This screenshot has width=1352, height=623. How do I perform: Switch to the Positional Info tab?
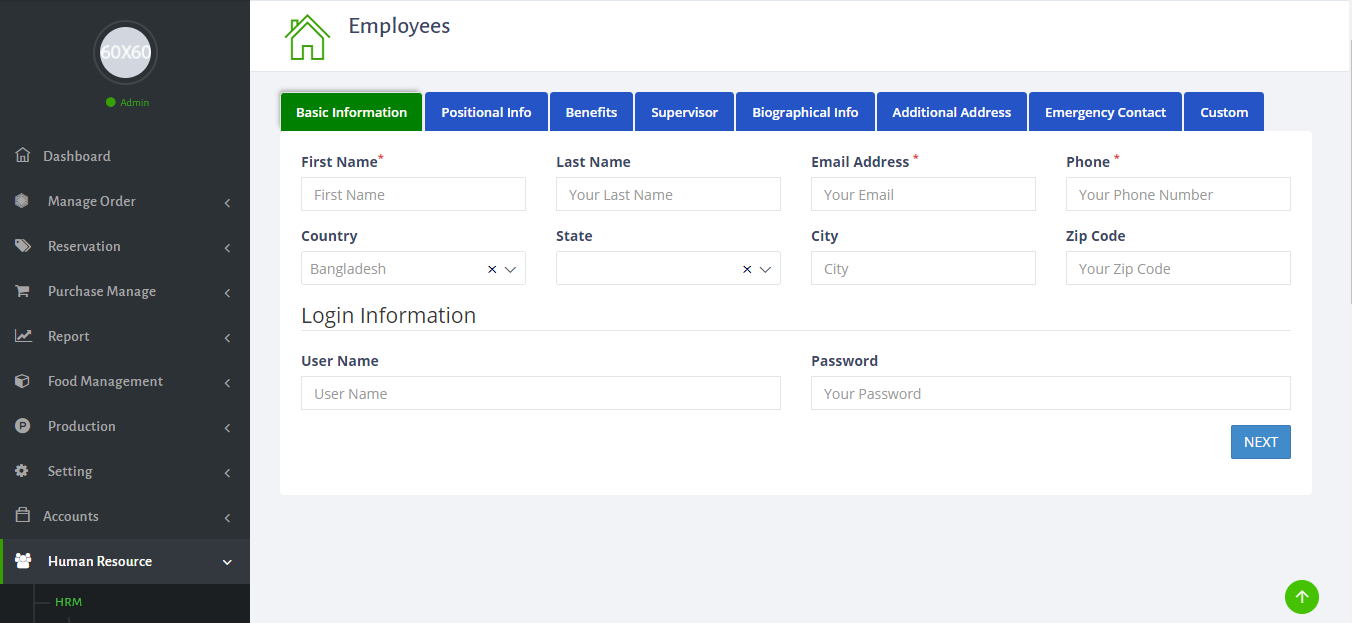point(486,112)
